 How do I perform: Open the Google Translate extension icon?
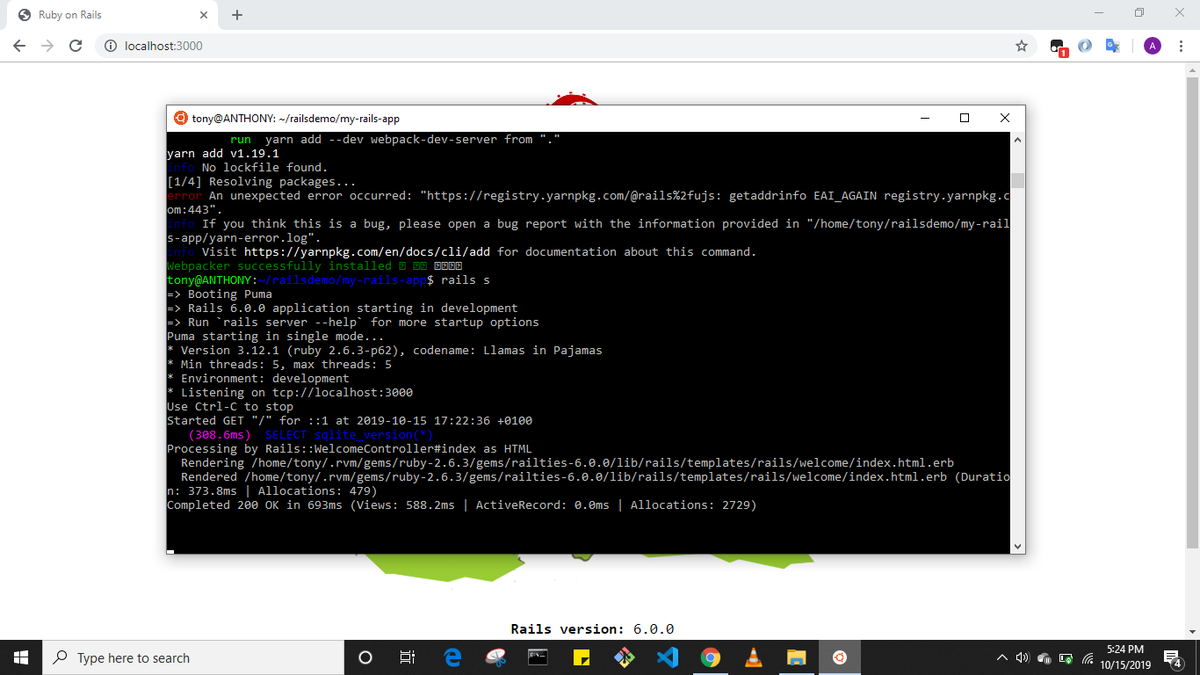(x=1112, y=45)
